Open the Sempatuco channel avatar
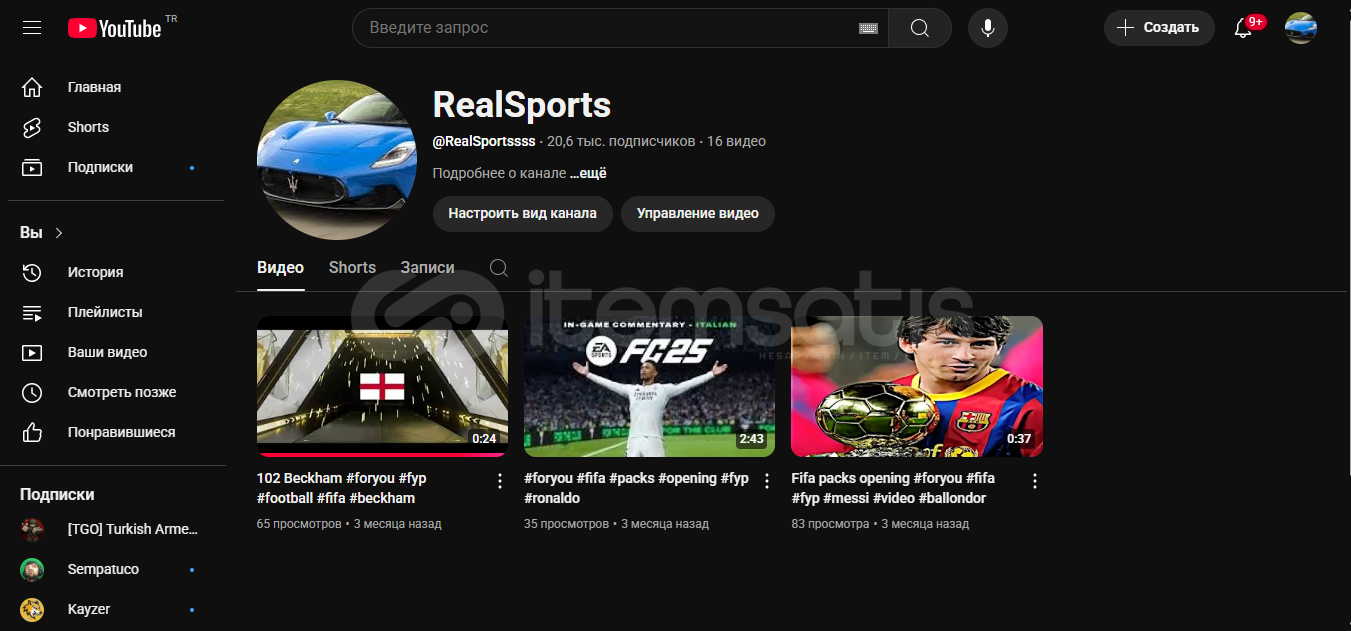1351x631 pixels. (32, 569)
